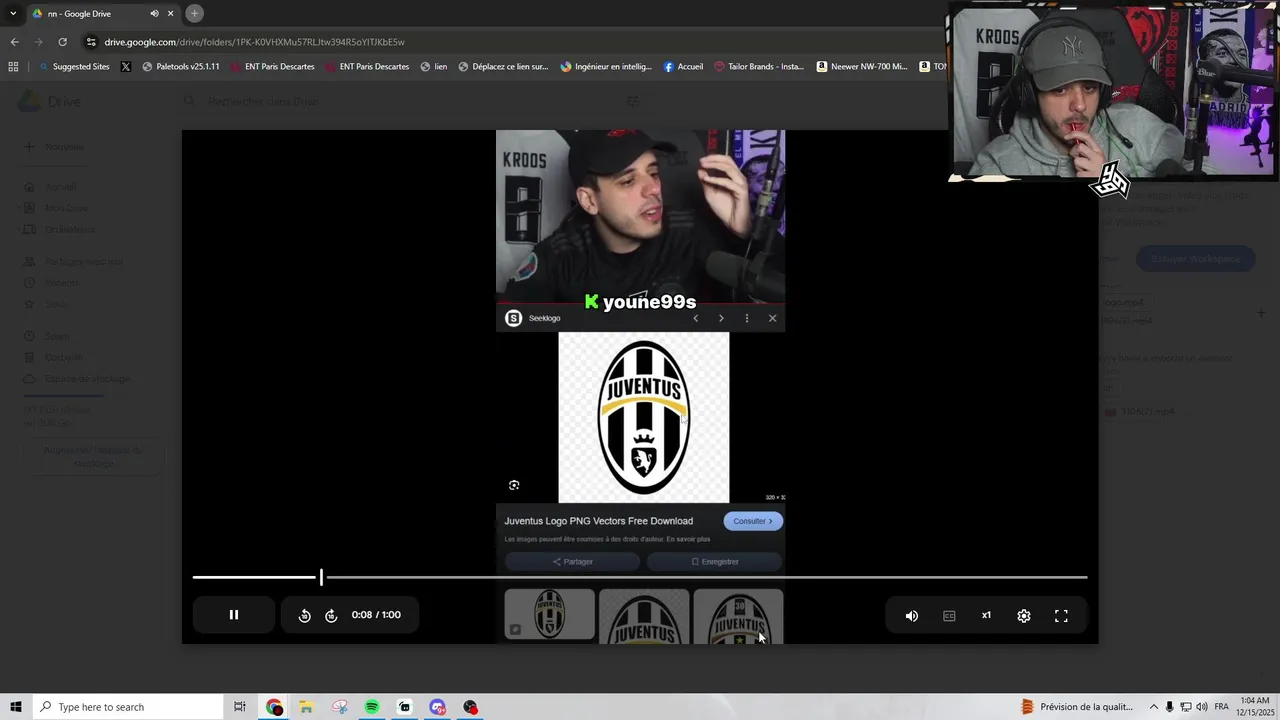Click the first Juventus thumbnail below
The image size is (1280, 720).
[x=549, y=614]
